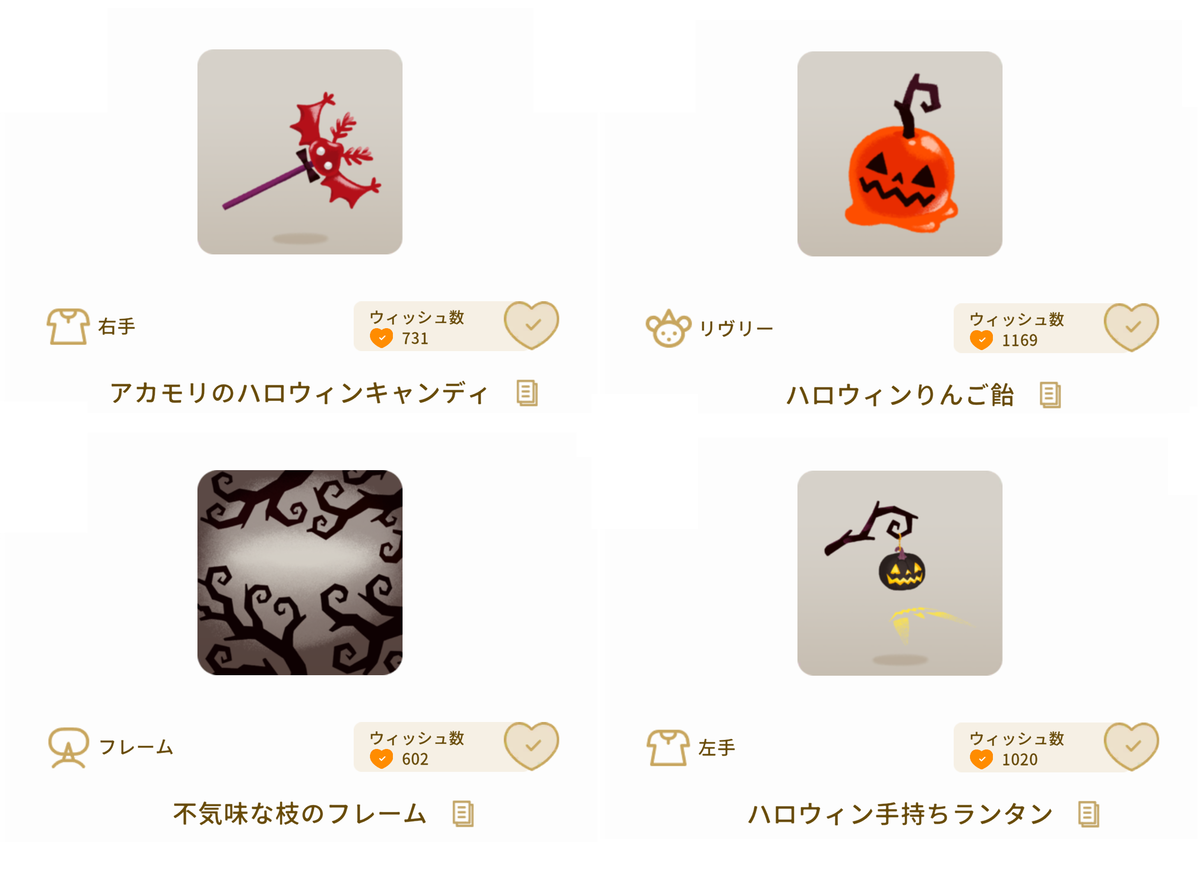
Task: Click the orange wish badge showing 1169
Action: pyautogui.click(x=981, y=340)
